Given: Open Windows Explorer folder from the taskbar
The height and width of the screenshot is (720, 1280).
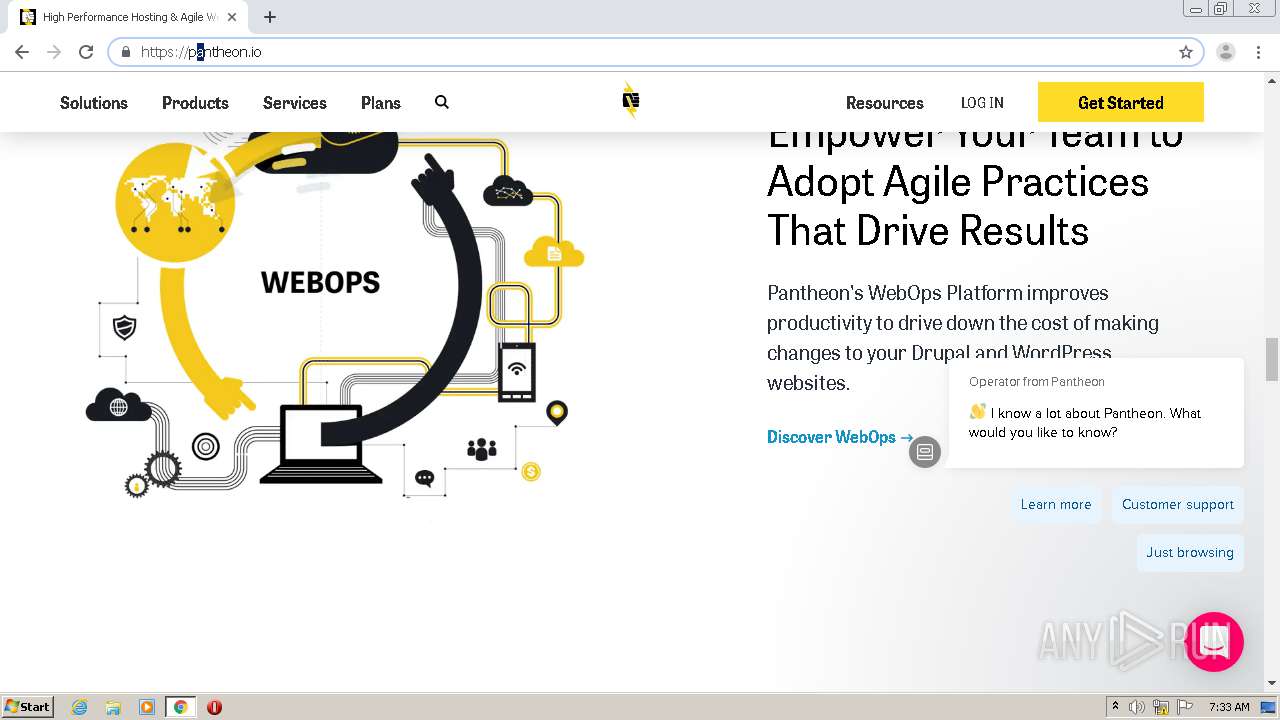Looking at the screenshot, I should click(113, 707).
